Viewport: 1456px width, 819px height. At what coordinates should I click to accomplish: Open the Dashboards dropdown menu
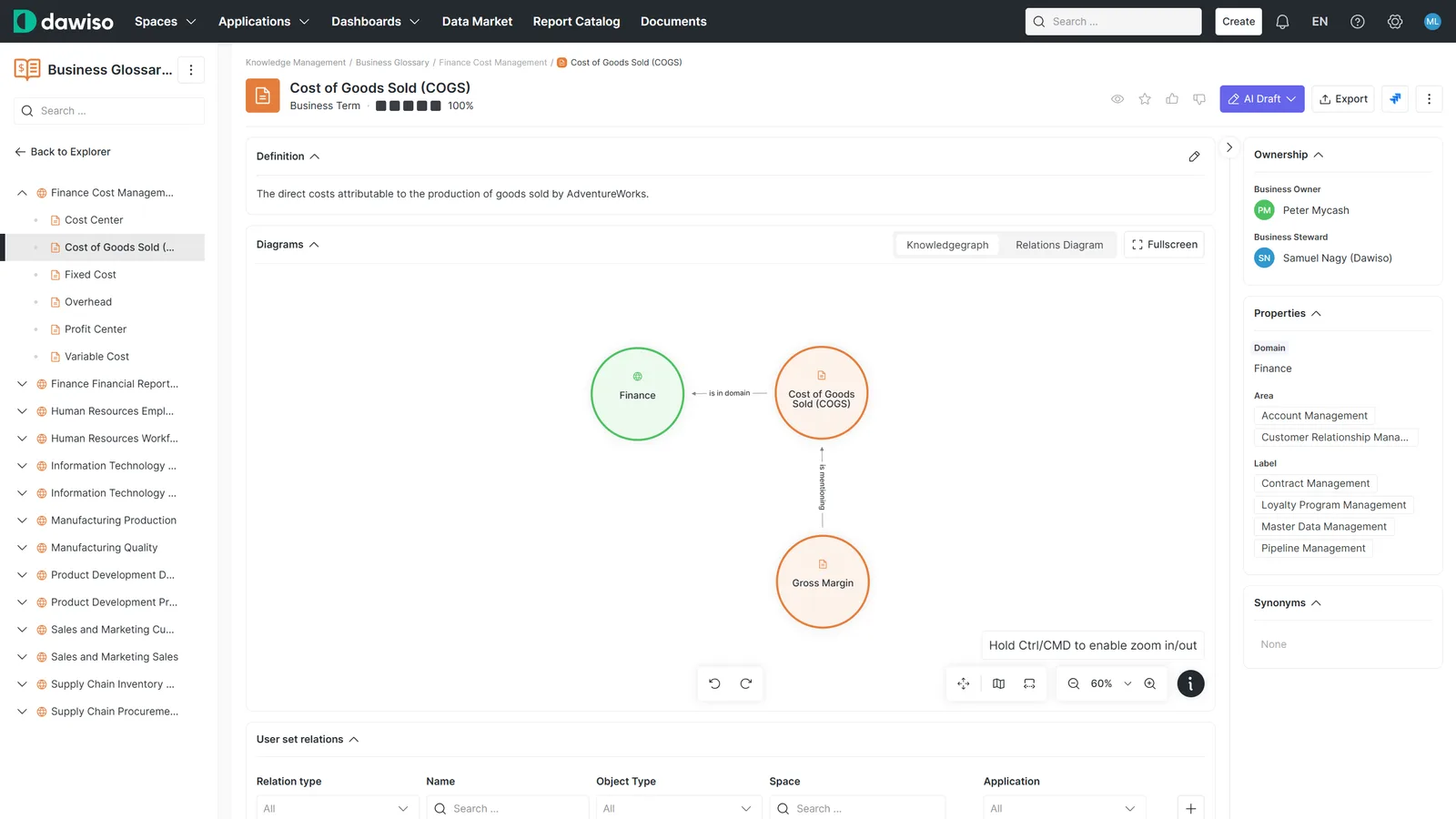click(x=375, y=22)
